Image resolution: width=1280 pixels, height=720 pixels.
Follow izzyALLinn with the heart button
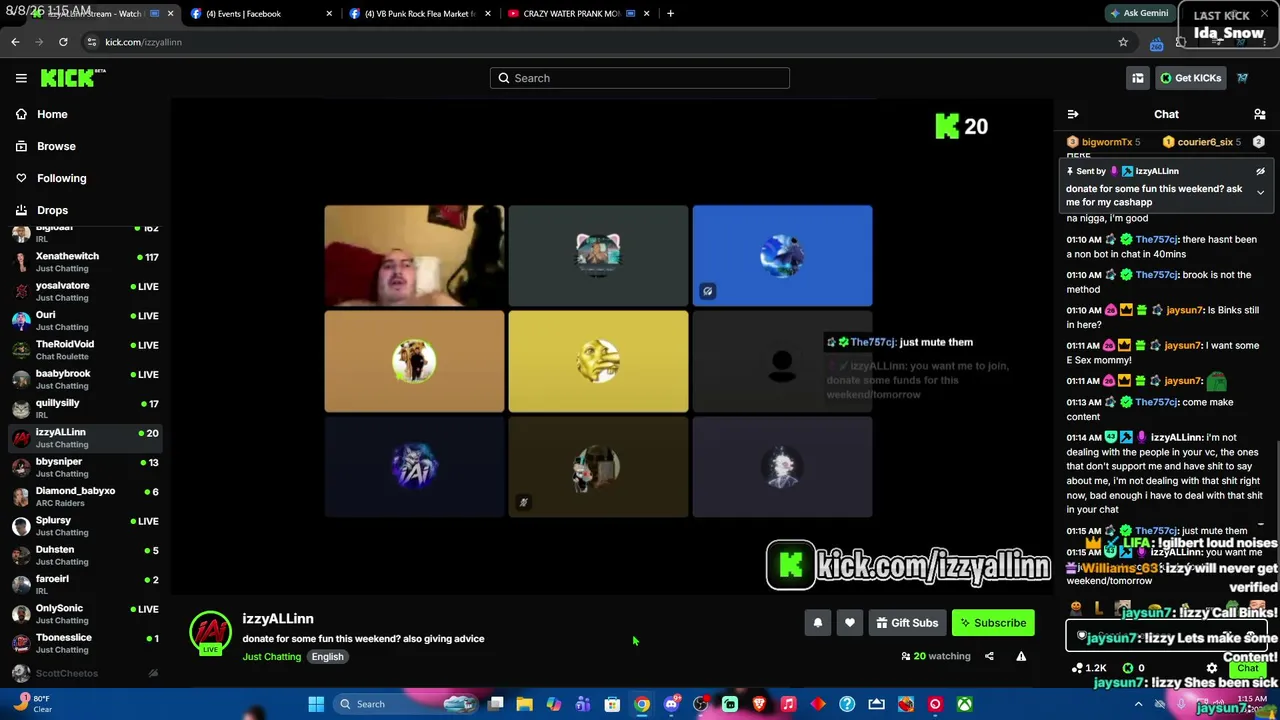tap(850, 623)
